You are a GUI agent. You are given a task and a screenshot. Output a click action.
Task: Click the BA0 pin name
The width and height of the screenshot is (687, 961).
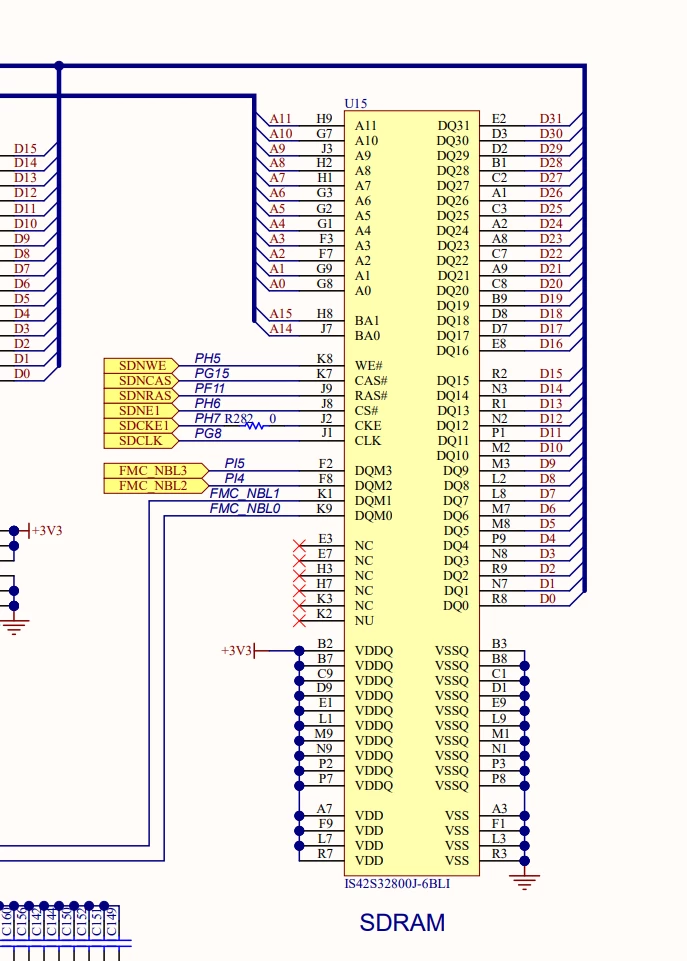(x=367, y=335)
